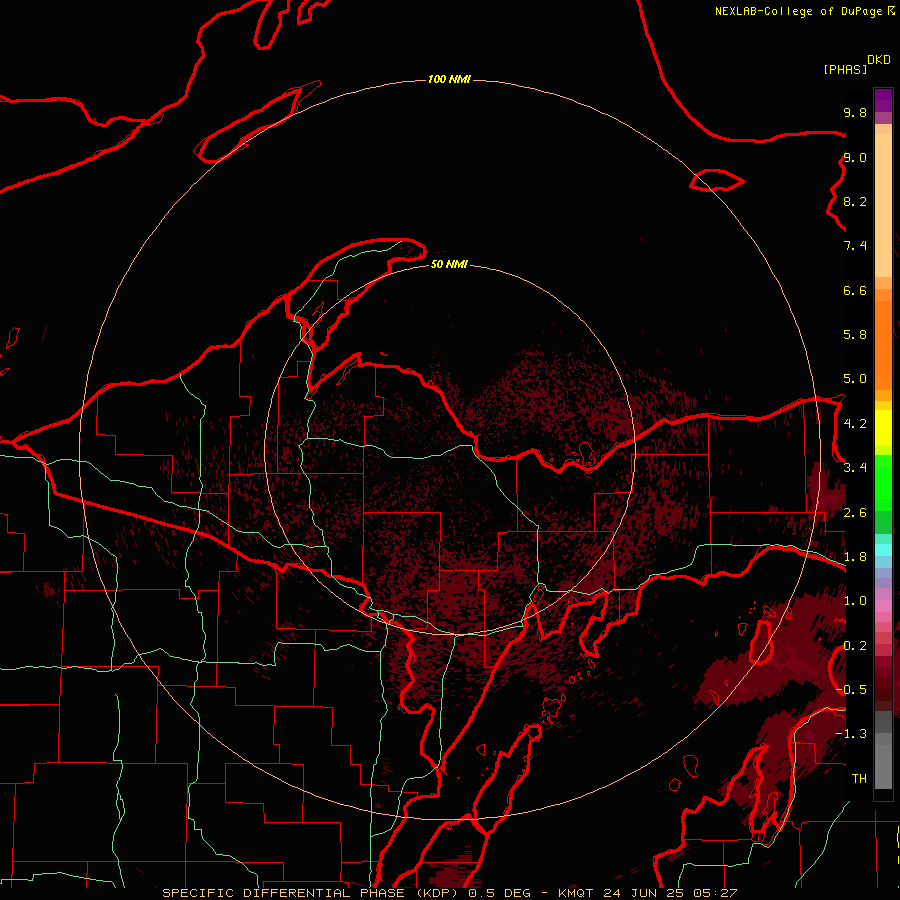
Task: Click the yellow segment of the color bar
Action: pos(883,428)
